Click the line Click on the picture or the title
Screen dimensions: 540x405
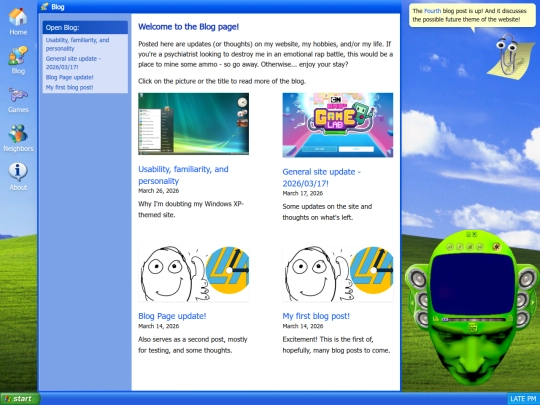222,81
